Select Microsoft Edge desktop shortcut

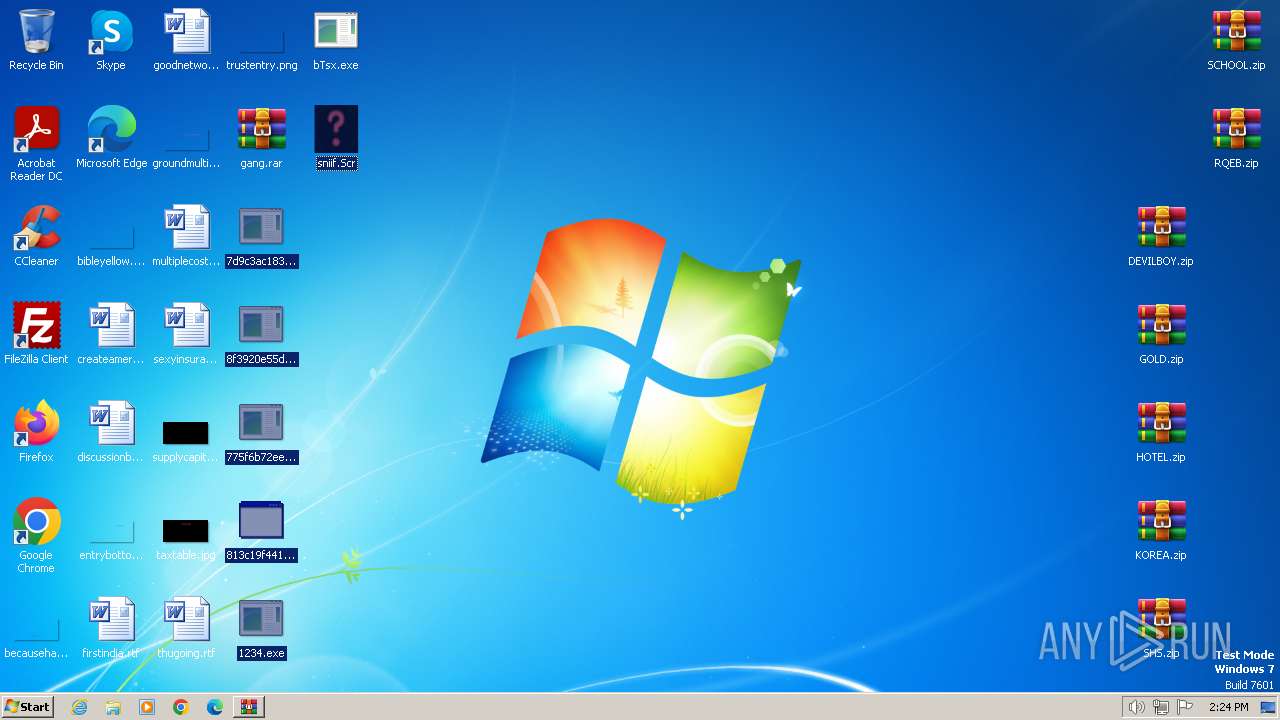click(x=111, y=138)
